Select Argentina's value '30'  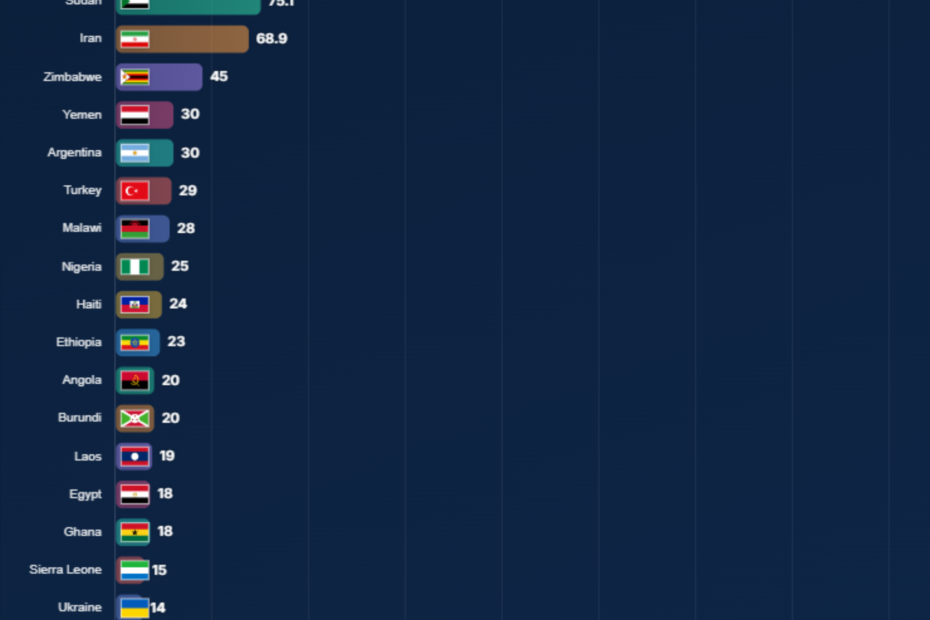pyautogui.click(x=190, y=153)
